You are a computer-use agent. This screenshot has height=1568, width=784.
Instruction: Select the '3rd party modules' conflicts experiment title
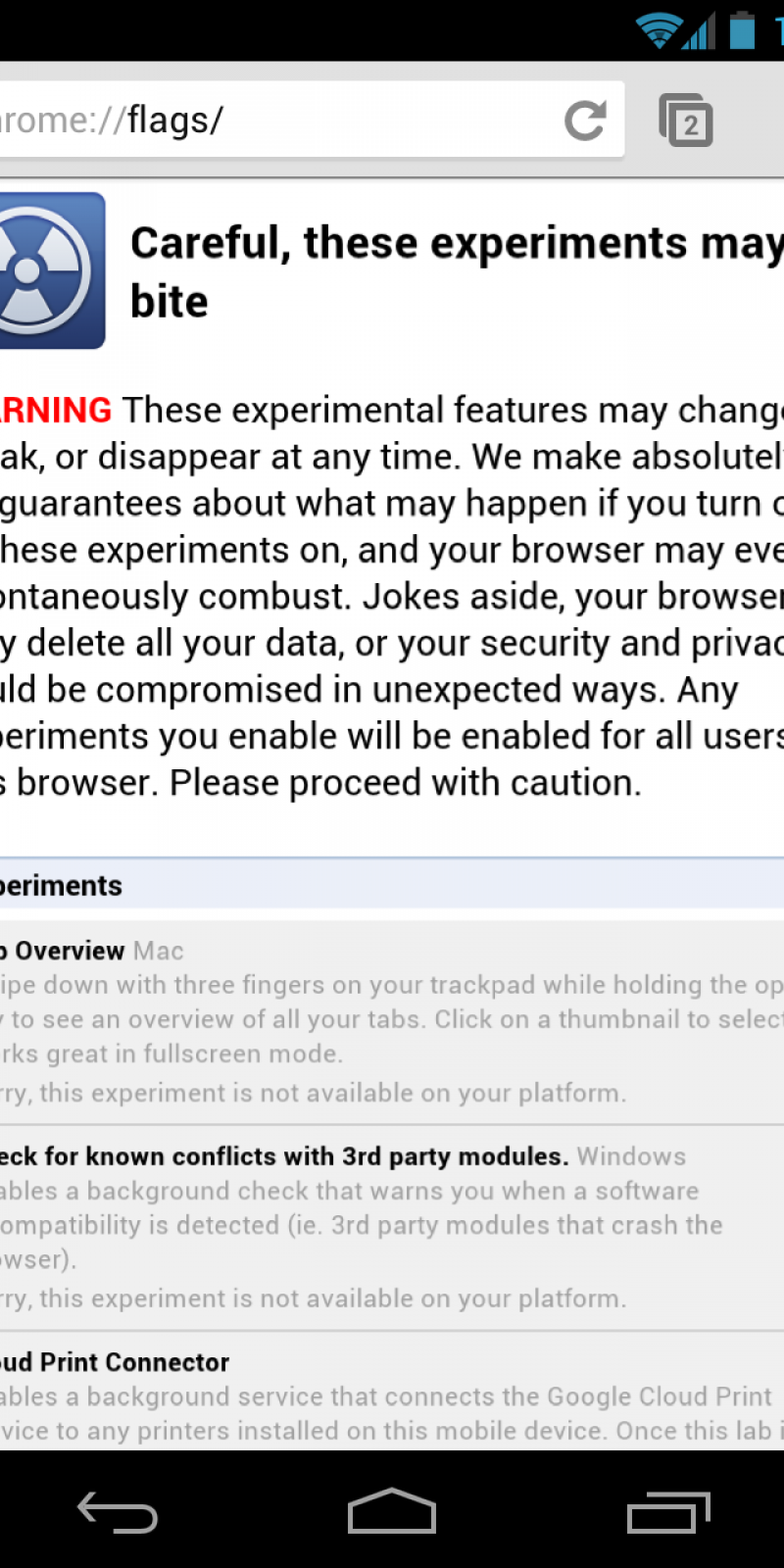(x=284, y=1156)
